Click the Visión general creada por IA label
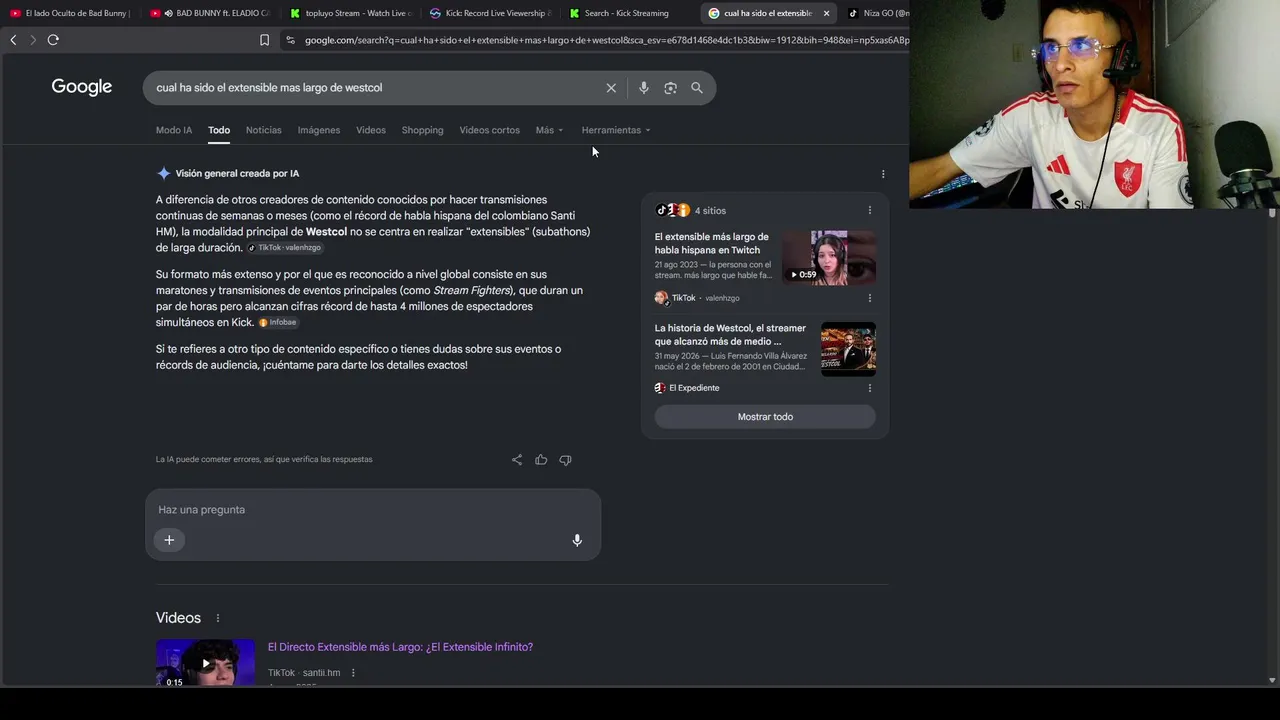Image resolution: width=1280 pixels, height=720 pixels. [237, 173]
